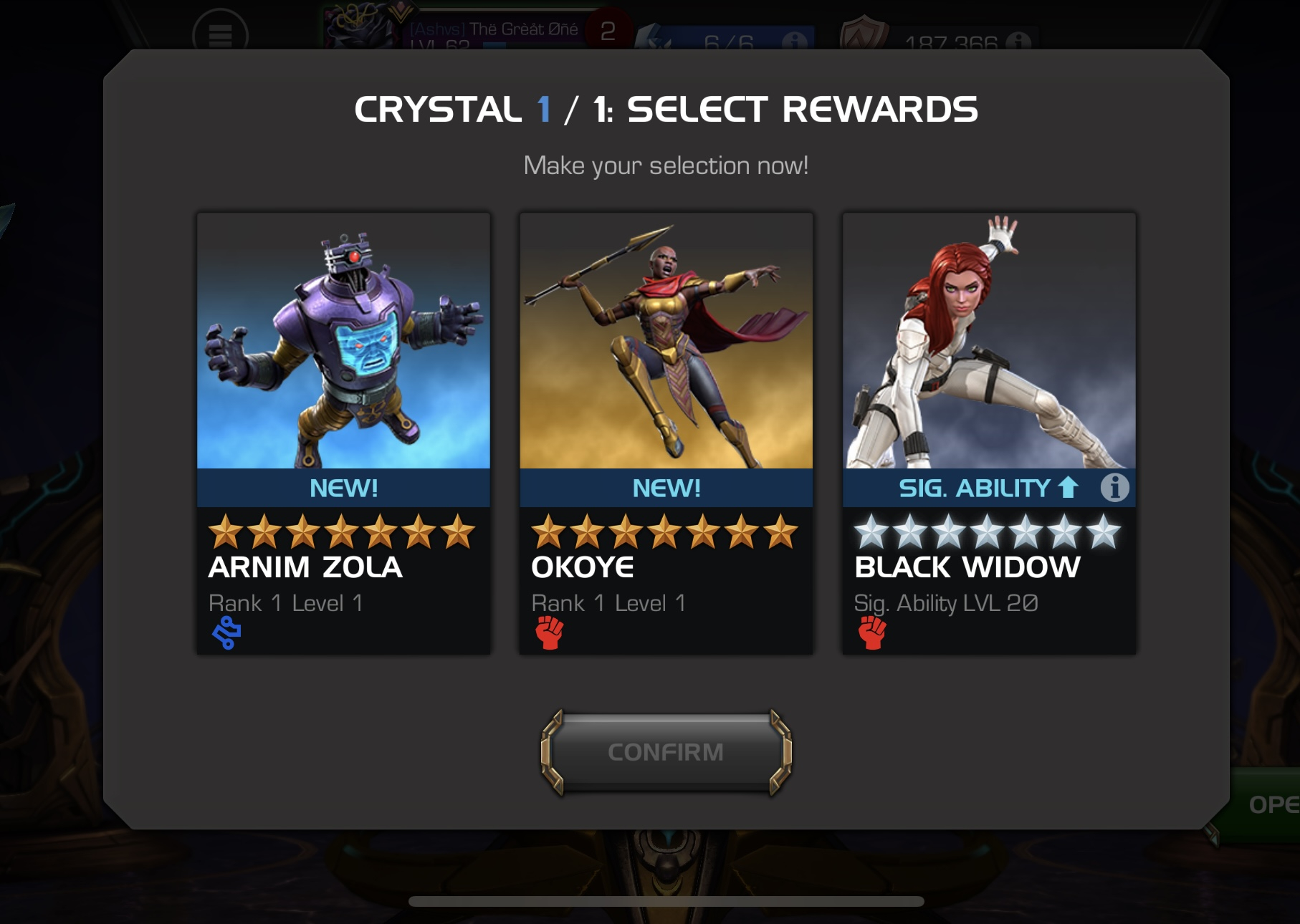Image resolution: width=1300 pixels, height=924 pixels.
Task: Click the player profile name at top
Action: tap(494, 29)
